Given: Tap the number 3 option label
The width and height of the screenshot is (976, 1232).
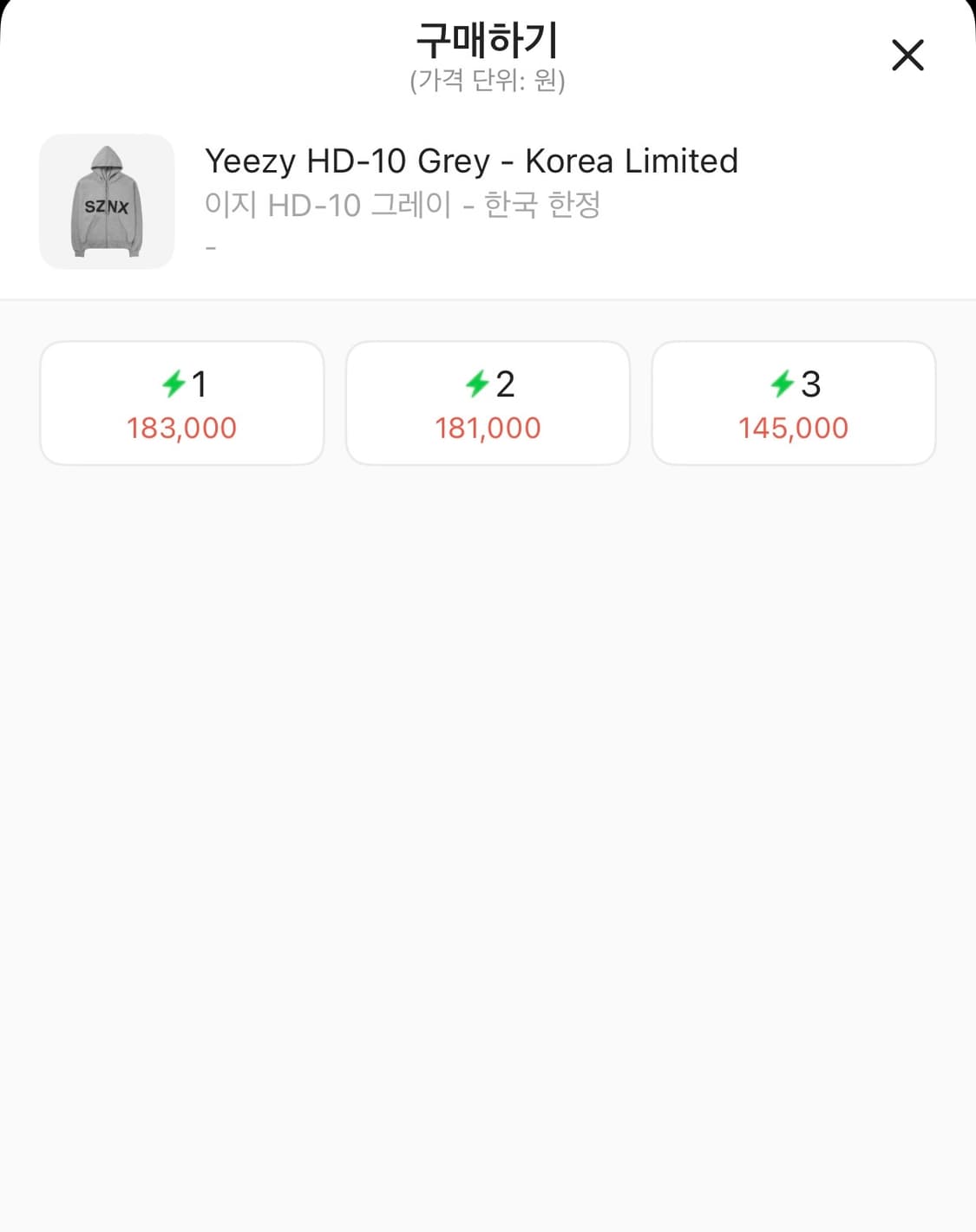Looking at the screenshot, I should [x=810, y=383].
